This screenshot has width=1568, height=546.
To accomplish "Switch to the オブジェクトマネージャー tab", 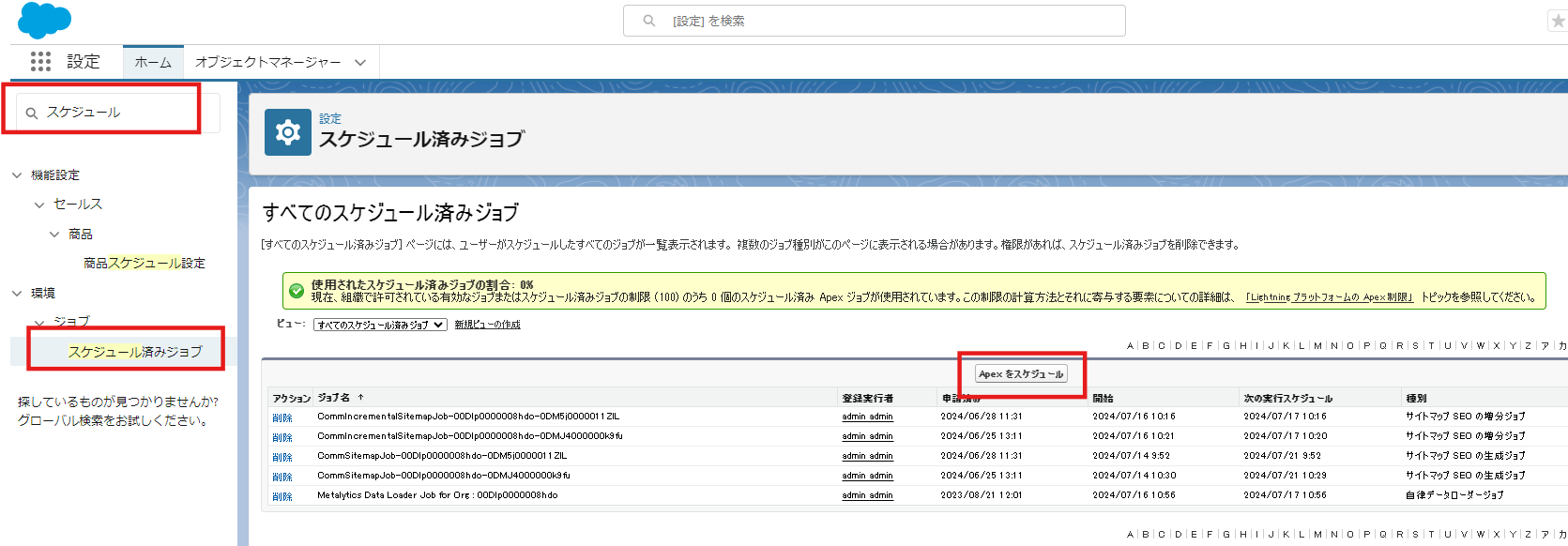I will coord(268,62).
